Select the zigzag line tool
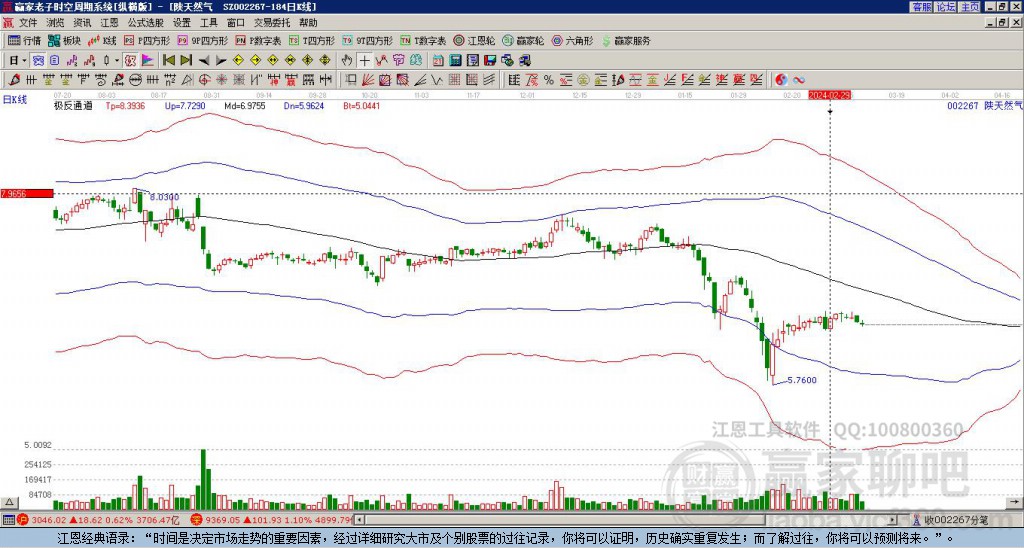The width and height of the screenshot is (1024, 548). pyautogui.click(x=437, y=80)
